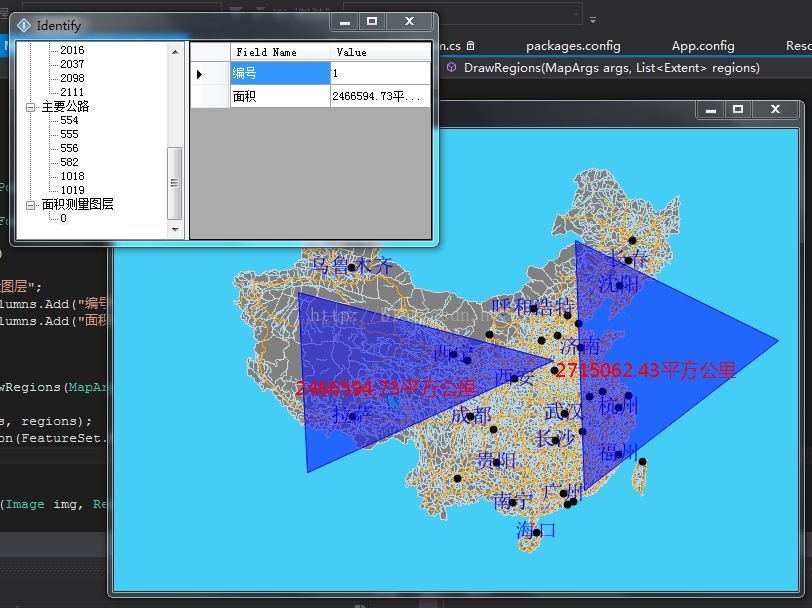This screenshot has height=608, width=812.
Task: Click the scrollbar down arrow in the tree panel
Action: coord(174,228)
